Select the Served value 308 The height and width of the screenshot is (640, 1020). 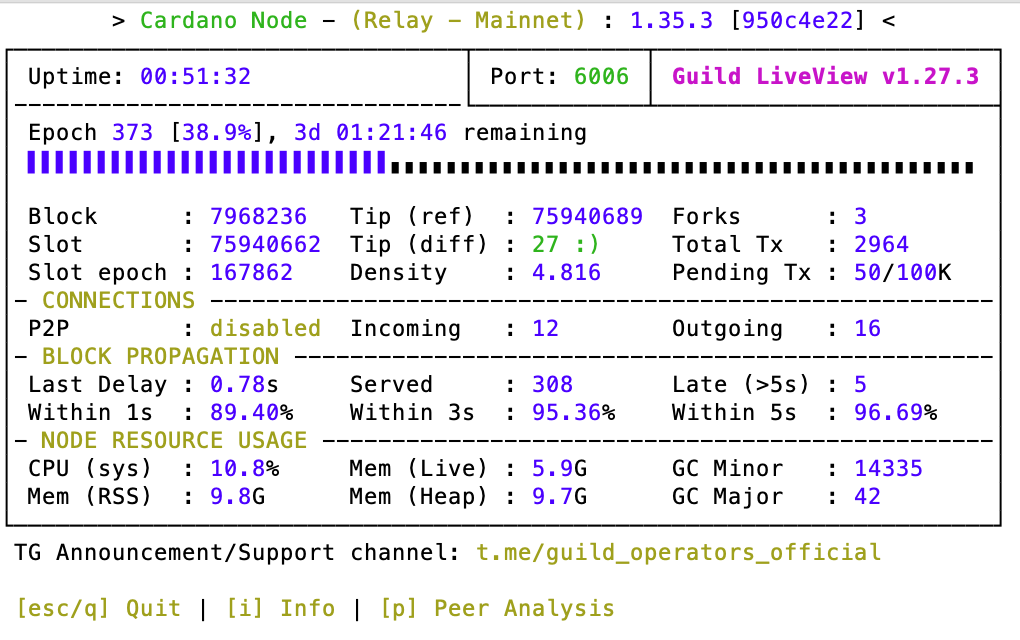[x=552, y=384]
